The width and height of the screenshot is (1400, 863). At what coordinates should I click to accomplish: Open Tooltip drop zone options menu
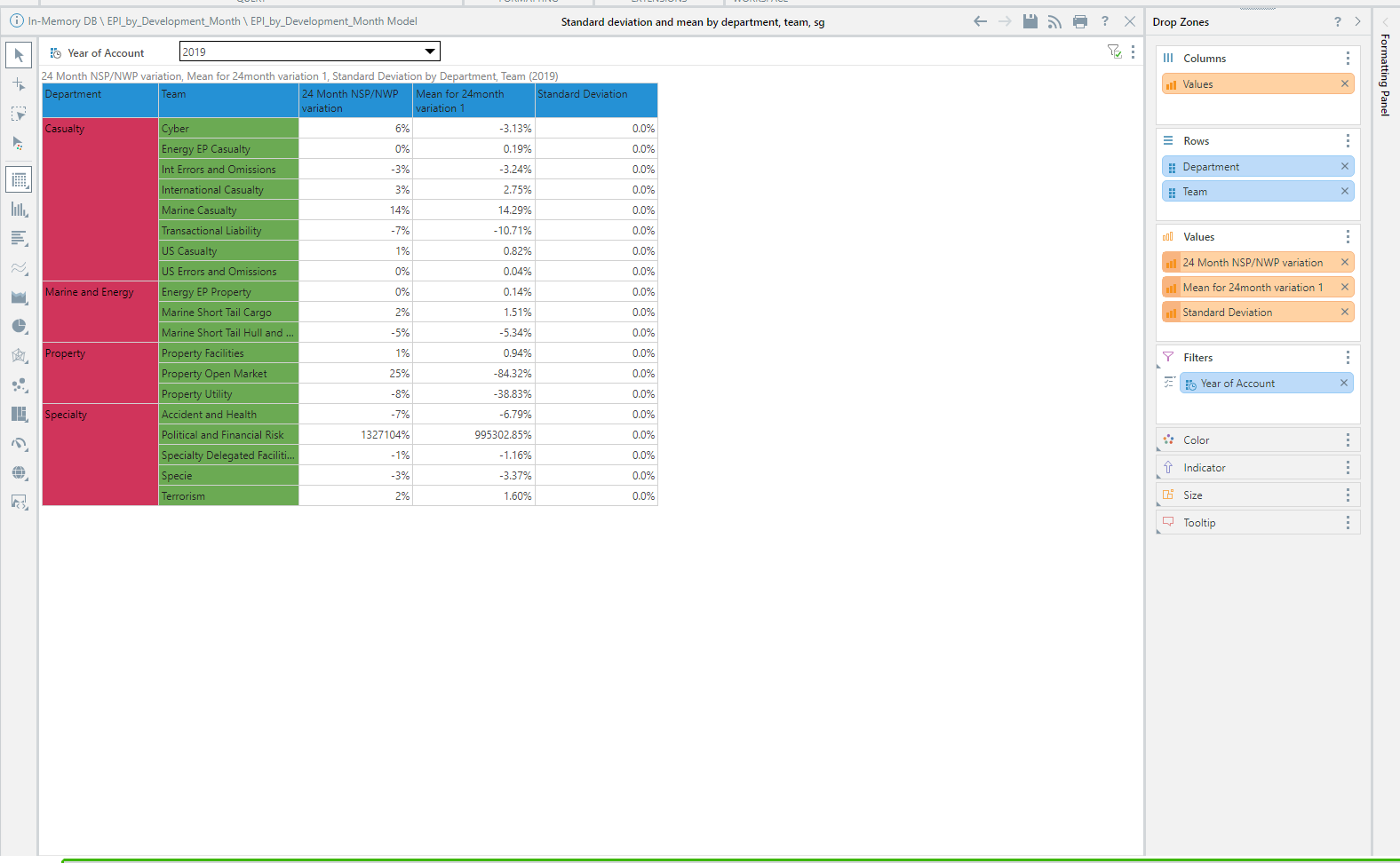click(x=1348, y=523)
